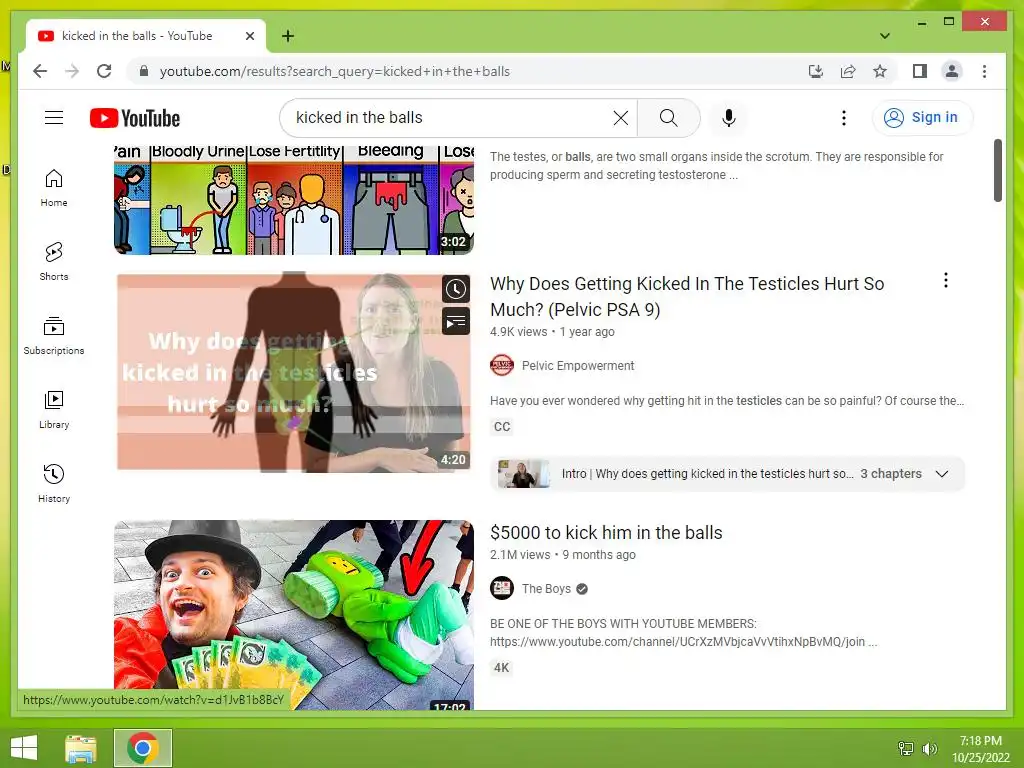Toggle the Chrome side panel

tap(920, 71)
